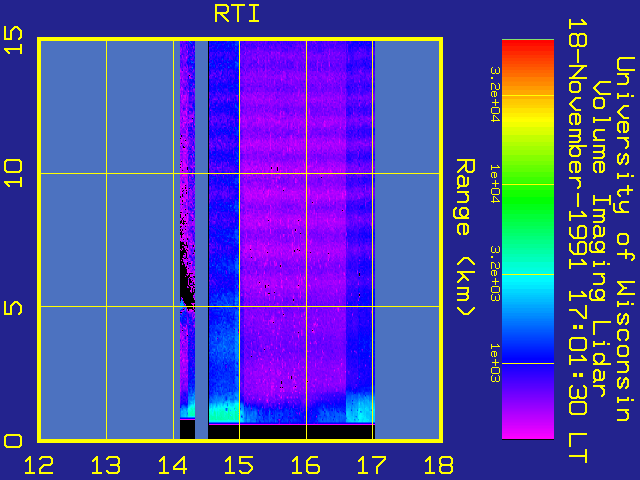Click the y-axis tick label 5
Screen dimensions: 640x480
(13, 309)
